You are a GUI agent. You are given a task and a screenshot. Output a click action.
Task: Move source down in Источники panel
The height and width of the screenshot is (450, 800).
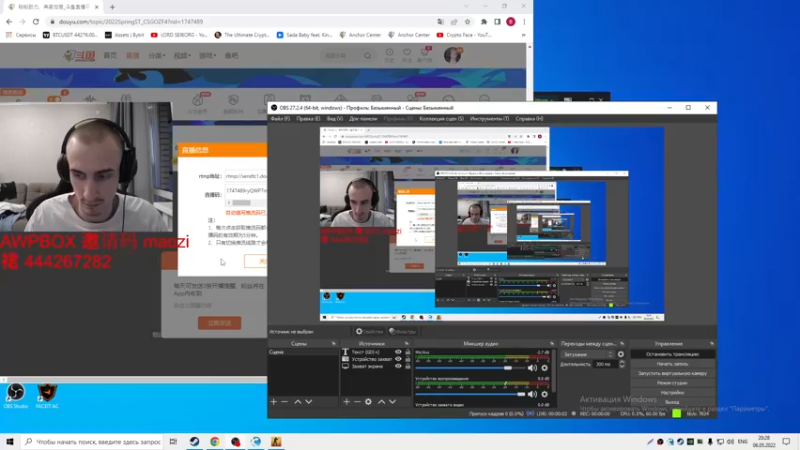(392, 402)
